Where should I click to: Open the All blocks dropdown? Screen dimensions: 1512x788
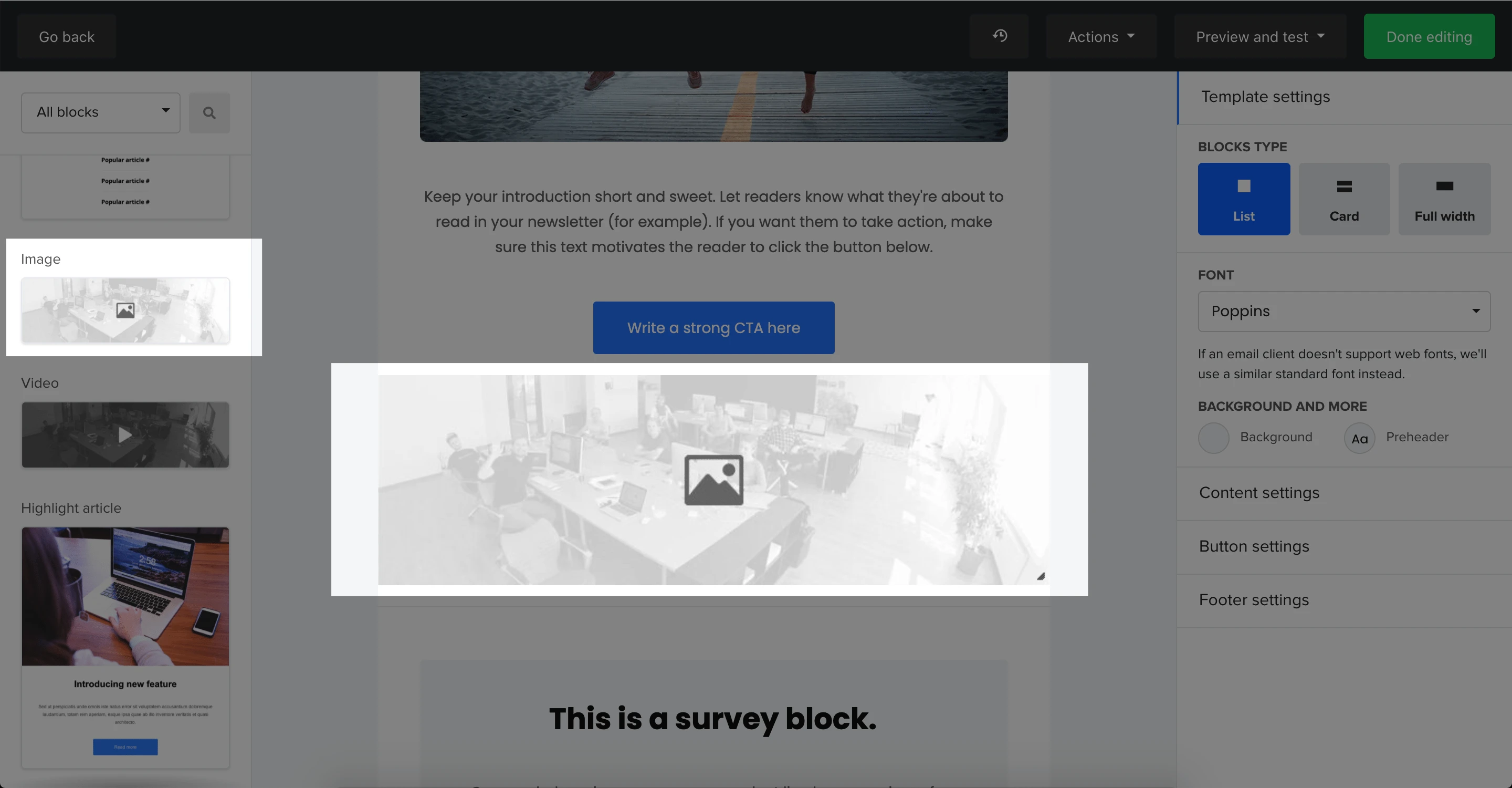tap(101, 113)
